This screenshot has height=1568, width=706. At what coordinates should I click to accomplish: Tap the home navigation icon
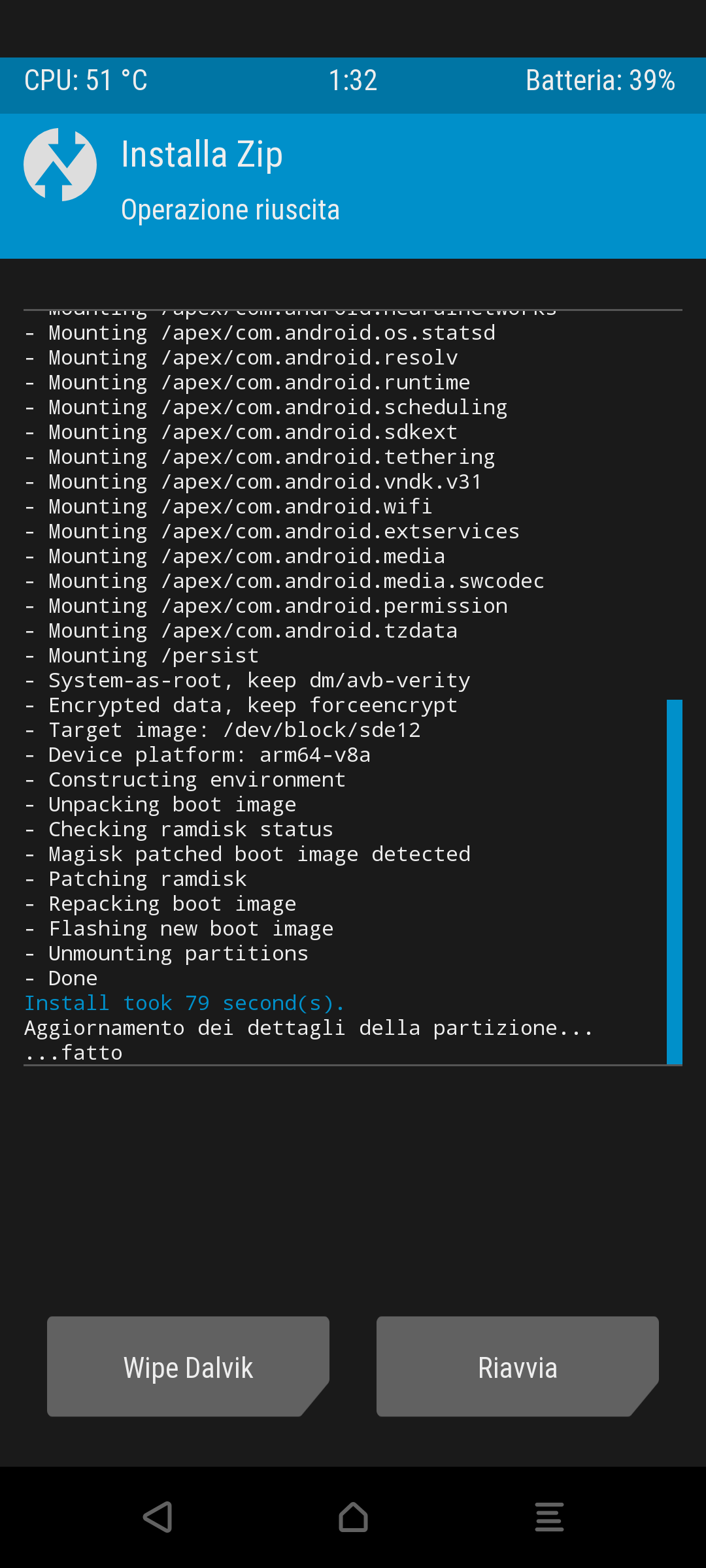pyautogui.click(x=353, y=1516)
